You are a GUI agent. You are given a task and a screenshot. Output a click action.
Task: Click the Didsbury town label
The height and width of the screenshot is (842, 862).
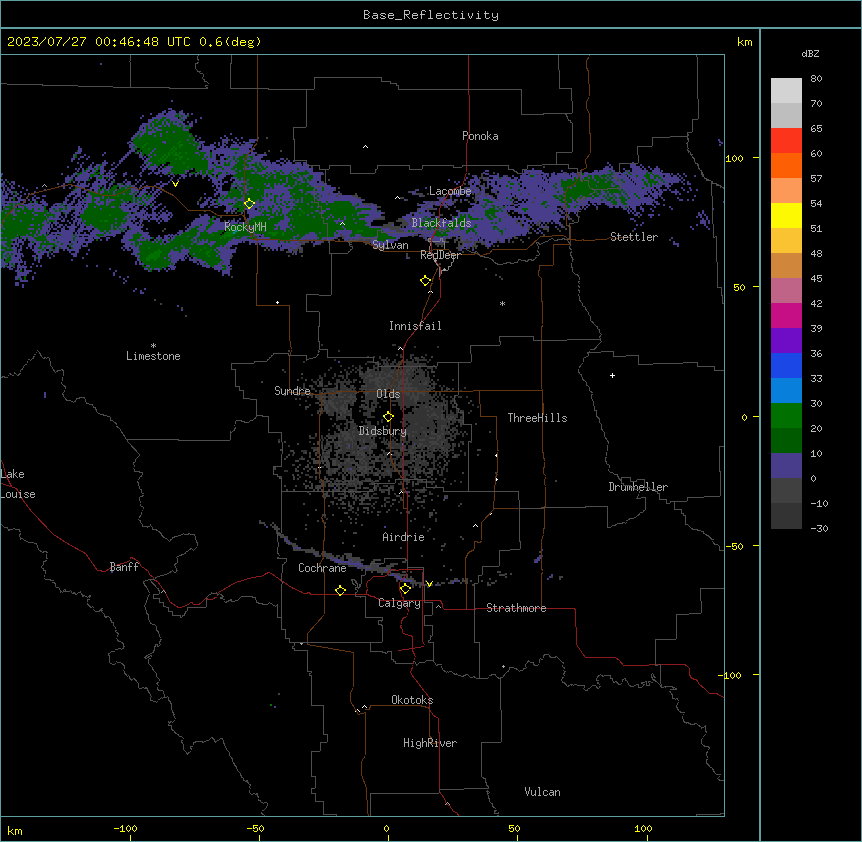tap(383, 431)
